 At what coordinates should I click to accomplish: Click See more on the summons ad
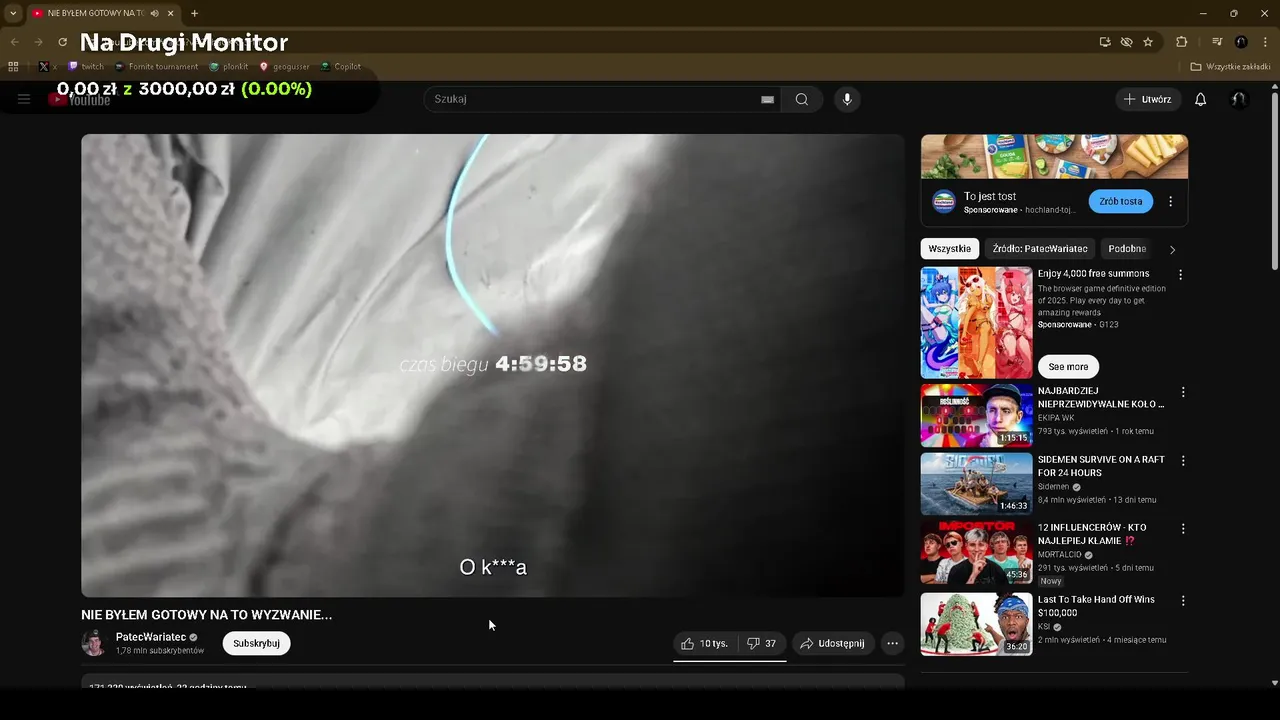pos(1068,366)
